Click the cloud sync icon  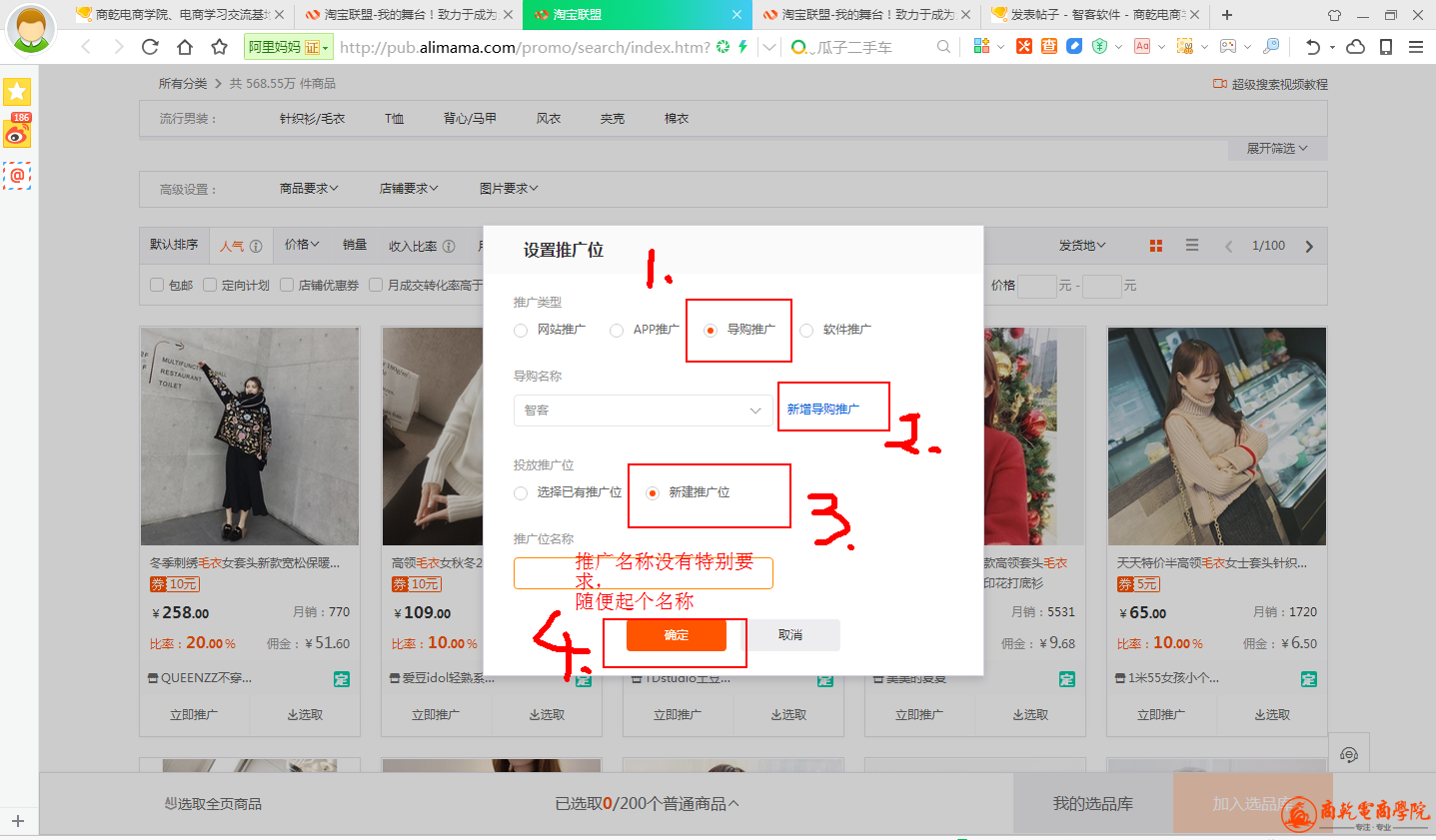pos(1356,47)
